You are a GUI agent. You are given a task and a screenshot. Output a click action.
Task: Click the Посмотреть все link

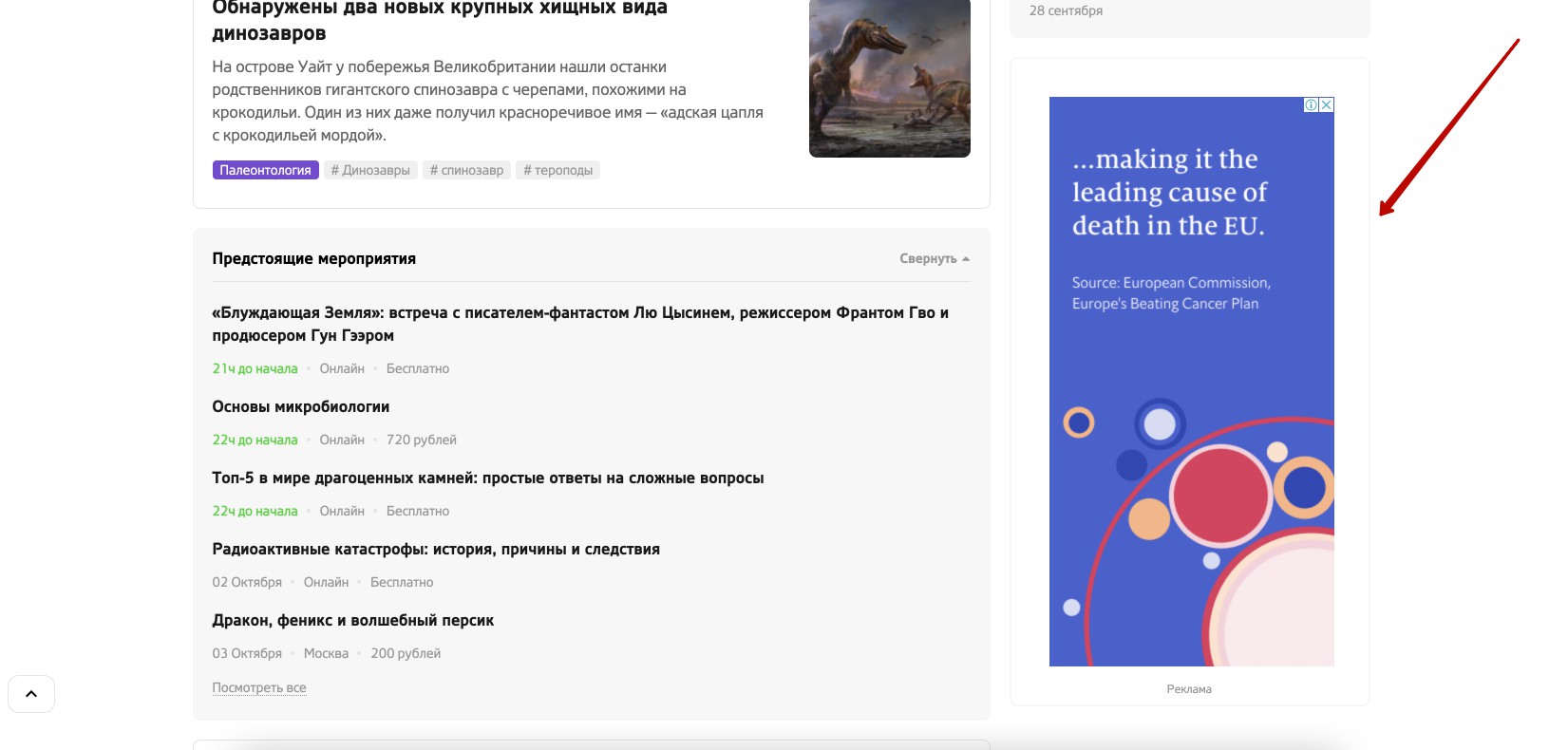coord(259,687)
